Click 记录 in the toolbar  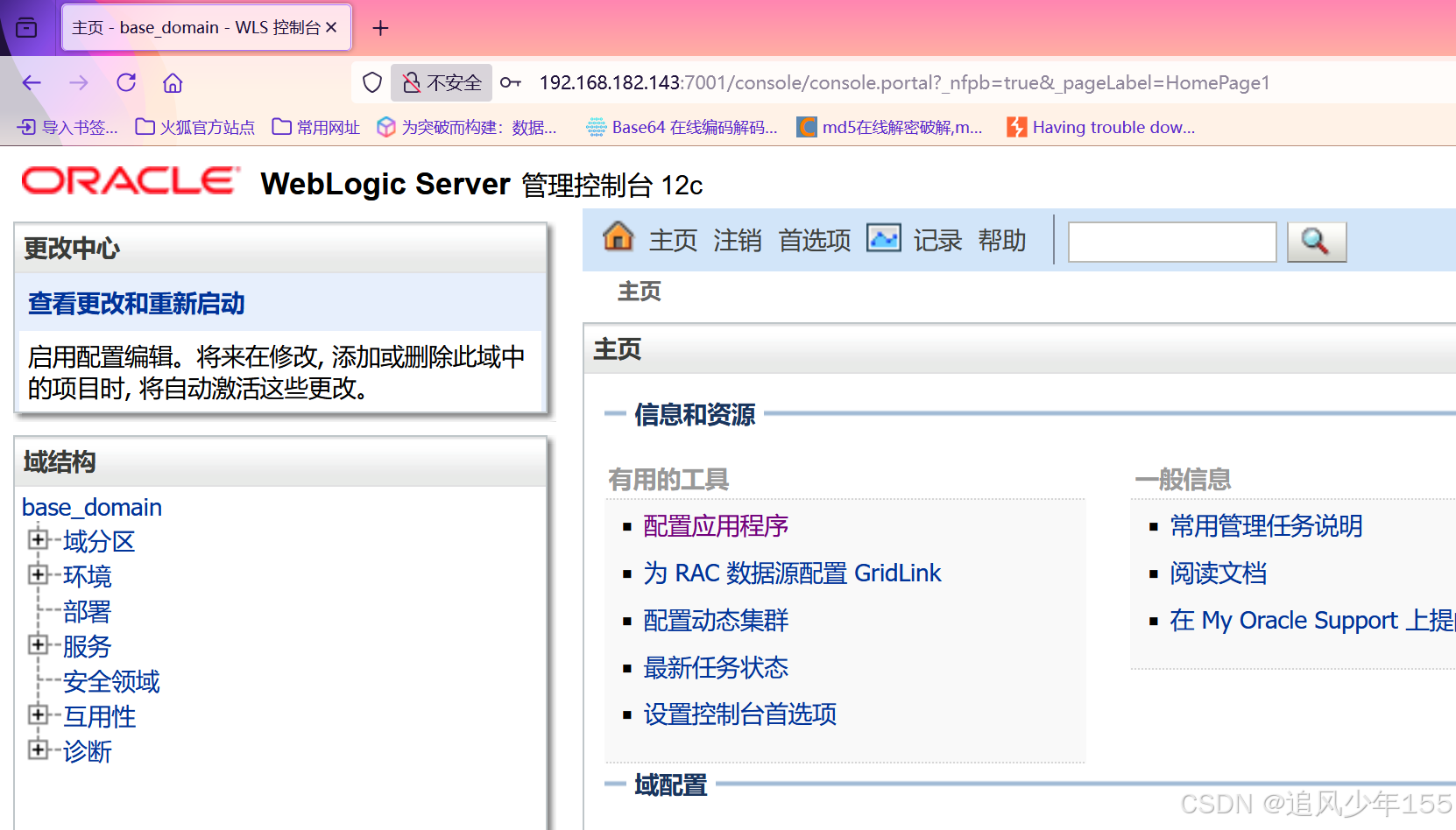(x=937, y=240)
